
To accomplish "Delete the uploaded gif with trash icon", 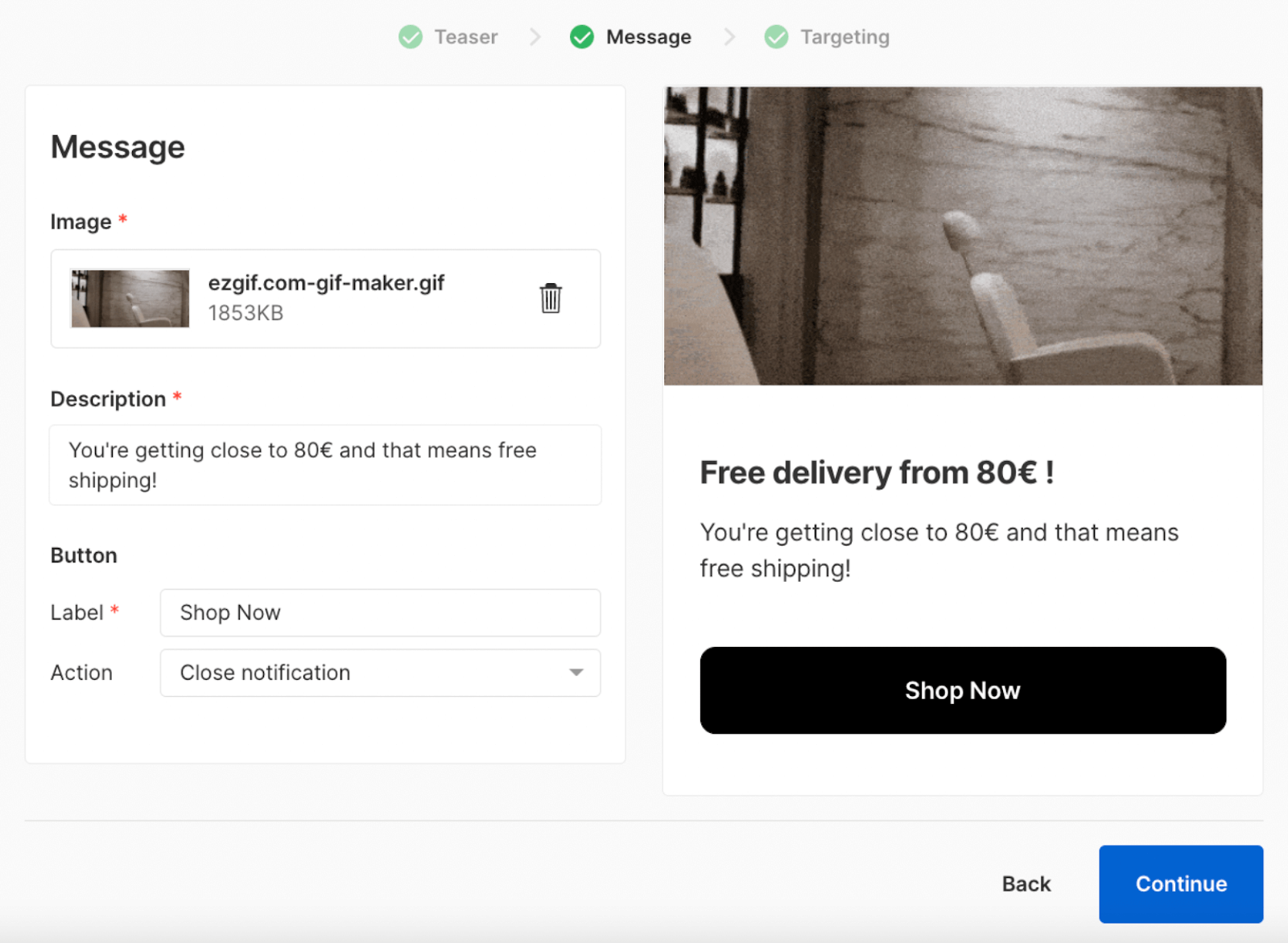I will [x=551, y=299].
